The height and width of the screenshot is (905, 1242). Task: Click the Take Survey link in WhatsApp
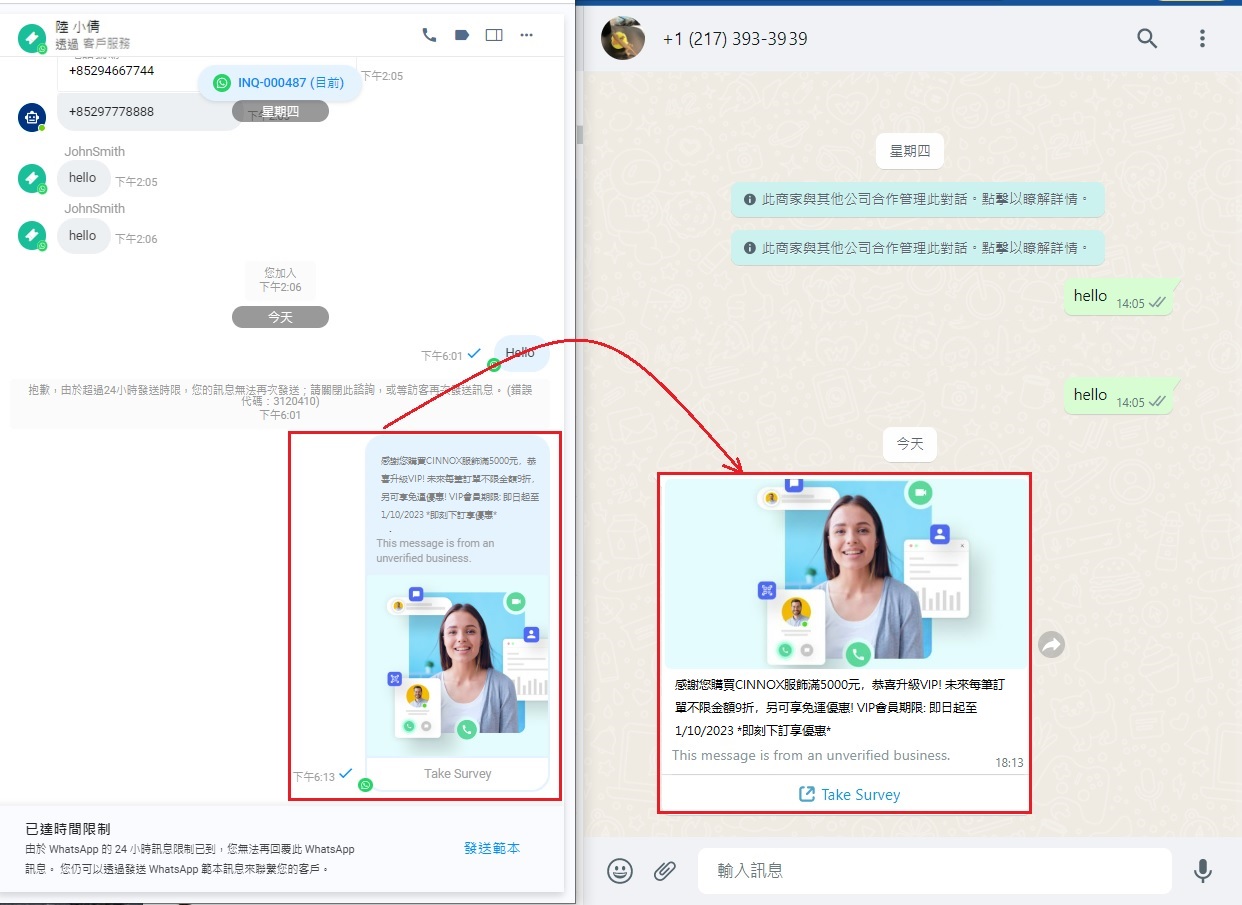[x=849, y=795]
